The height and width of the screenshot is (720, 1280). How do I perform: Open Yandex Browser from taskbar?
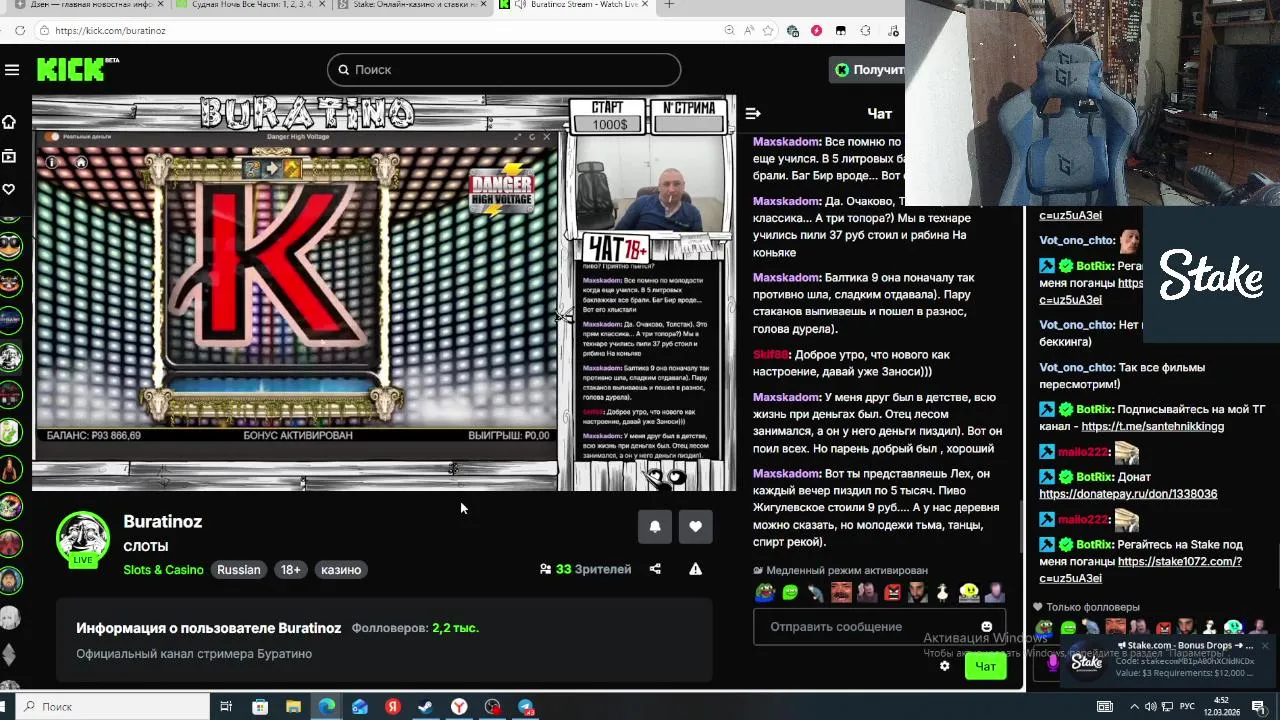459,707
